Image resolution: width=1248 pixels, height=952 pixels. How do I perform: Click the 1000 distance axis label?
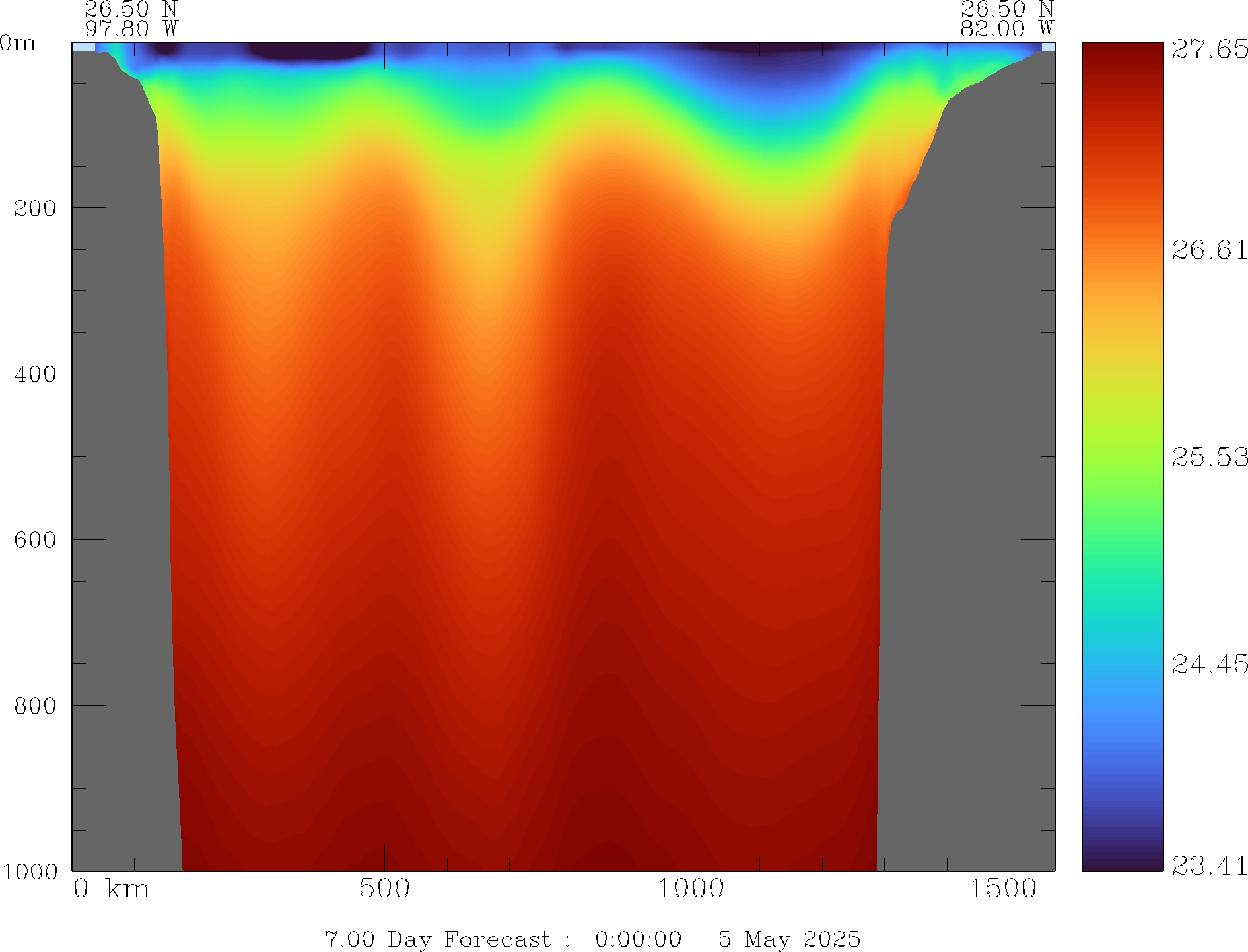tap(690, 889)
